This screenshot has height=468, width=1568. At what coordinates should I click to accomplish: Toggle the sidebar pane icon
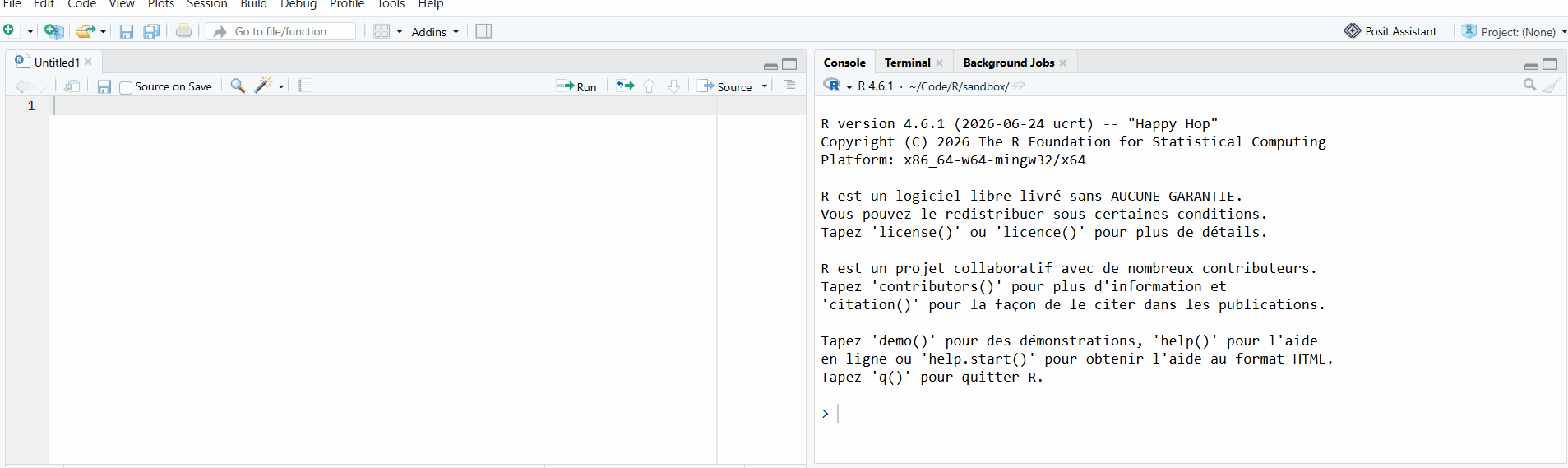point(483,31)
